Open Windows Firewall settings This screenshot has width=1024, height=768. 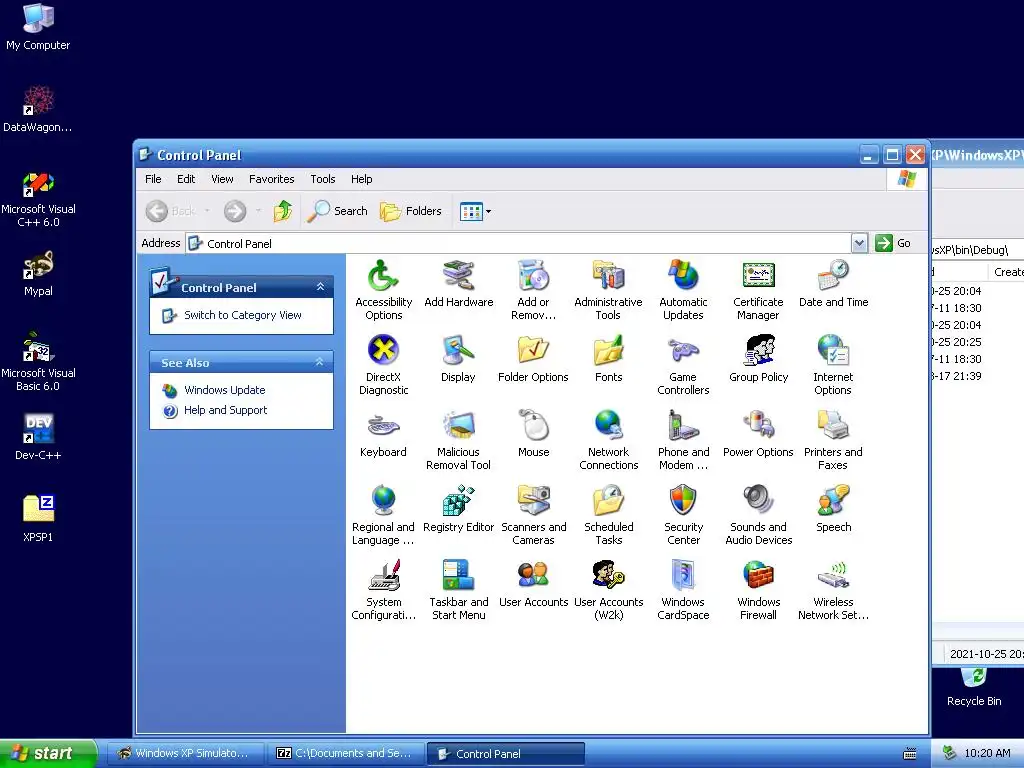click(x=758, y=590)
